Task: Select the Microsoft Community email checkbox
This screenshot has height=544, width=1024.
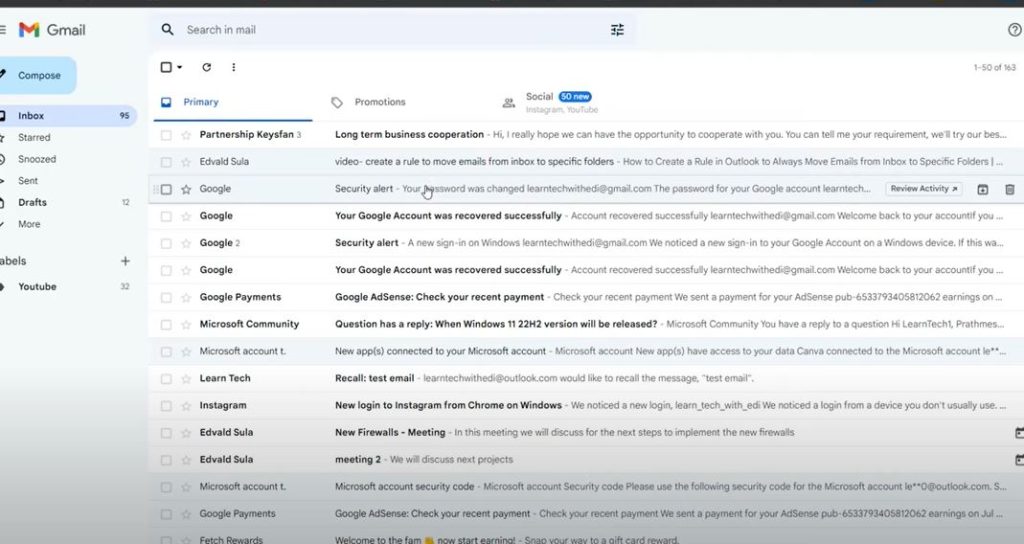Action: pos(166,325)
